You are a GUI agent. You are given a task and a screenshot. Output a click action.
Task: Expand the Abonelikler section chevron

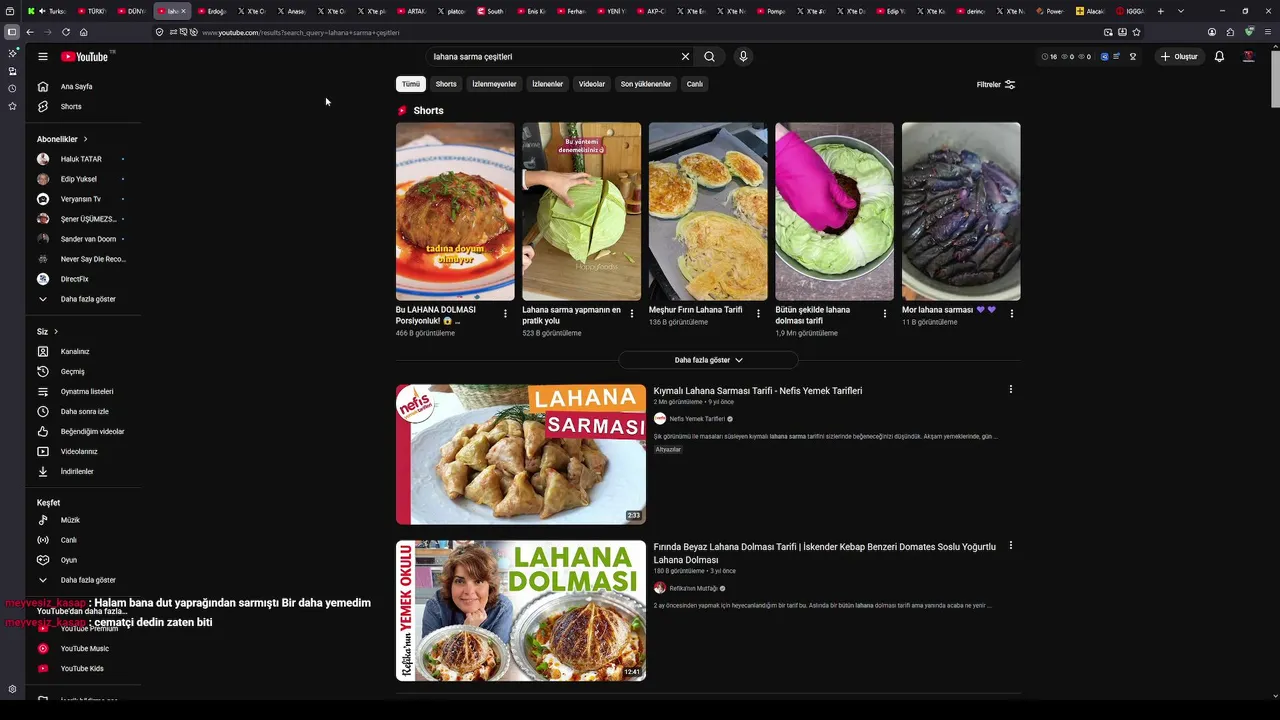pyautogui.click(x=85, y=139)
